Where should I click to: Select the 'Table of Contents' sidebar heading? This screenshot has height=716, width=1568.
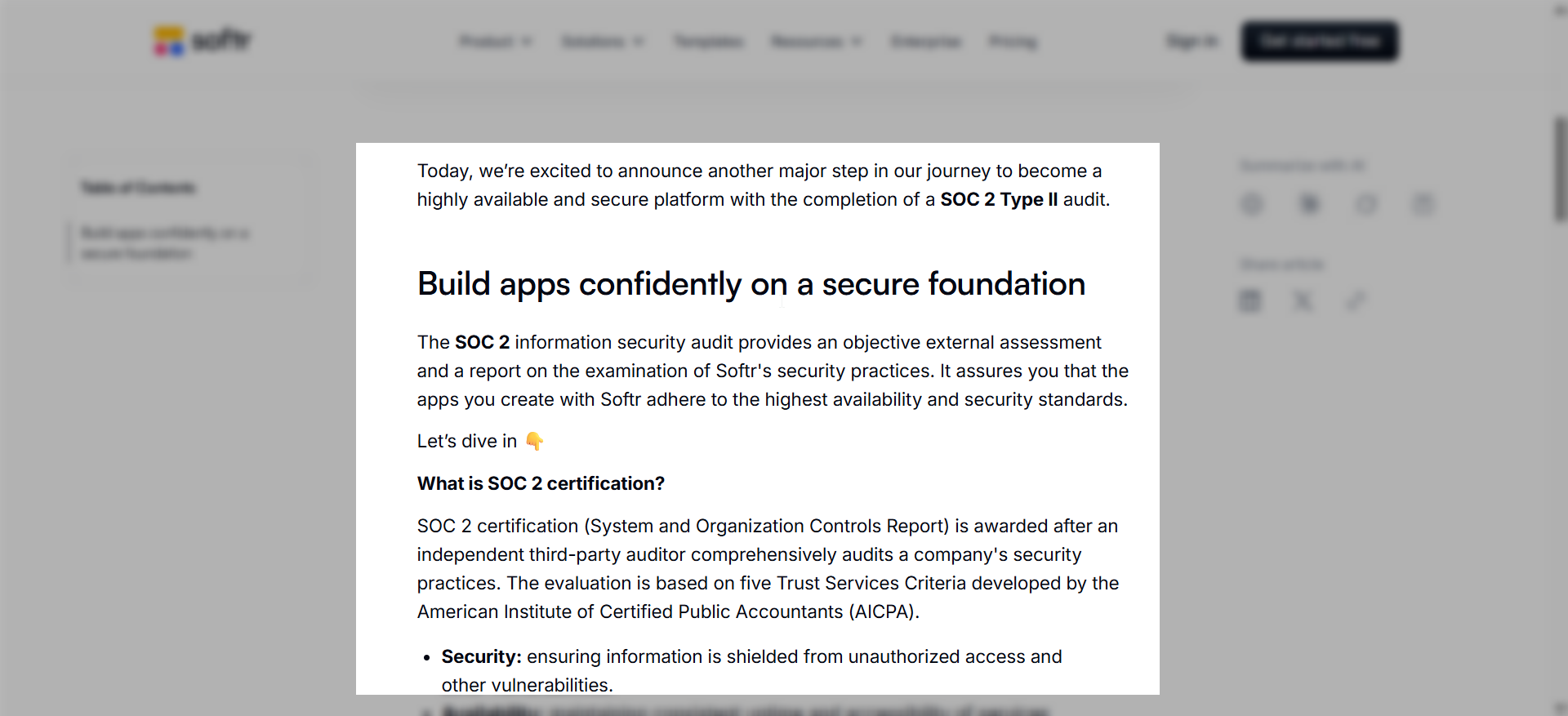pyautogui.click(x=138, y=188)
